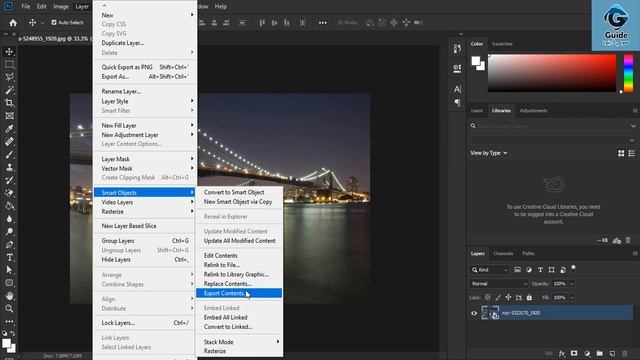Open the View by Type dropdown
Viewport: 640px width, 360px height.
click(489, 153)
